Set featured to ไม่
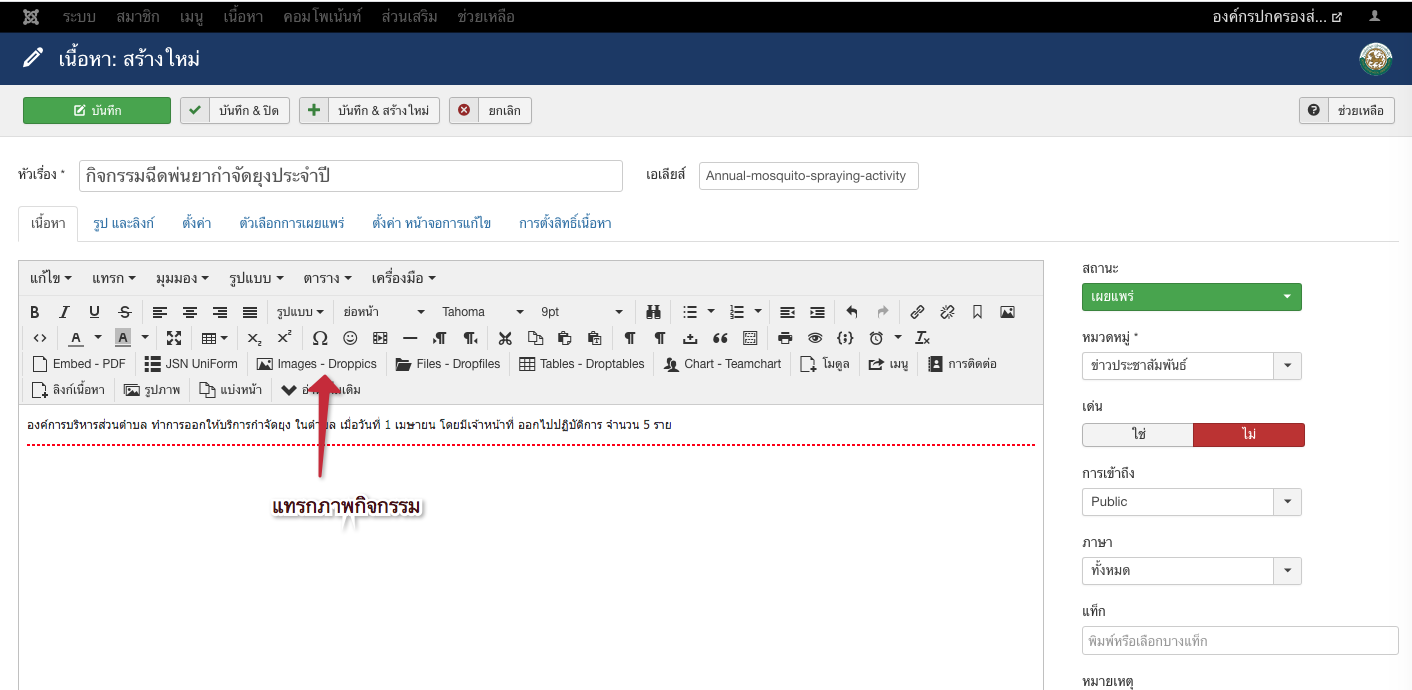1412x690 pixels. click(1249, 435)
